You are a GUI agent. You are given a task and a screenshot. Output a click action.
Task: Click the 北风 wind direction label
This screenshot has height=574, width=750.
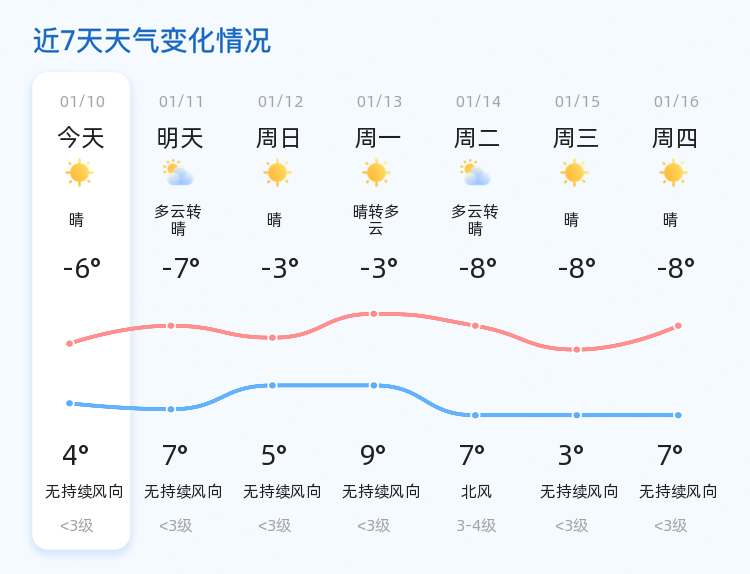[x=476, y=492]
